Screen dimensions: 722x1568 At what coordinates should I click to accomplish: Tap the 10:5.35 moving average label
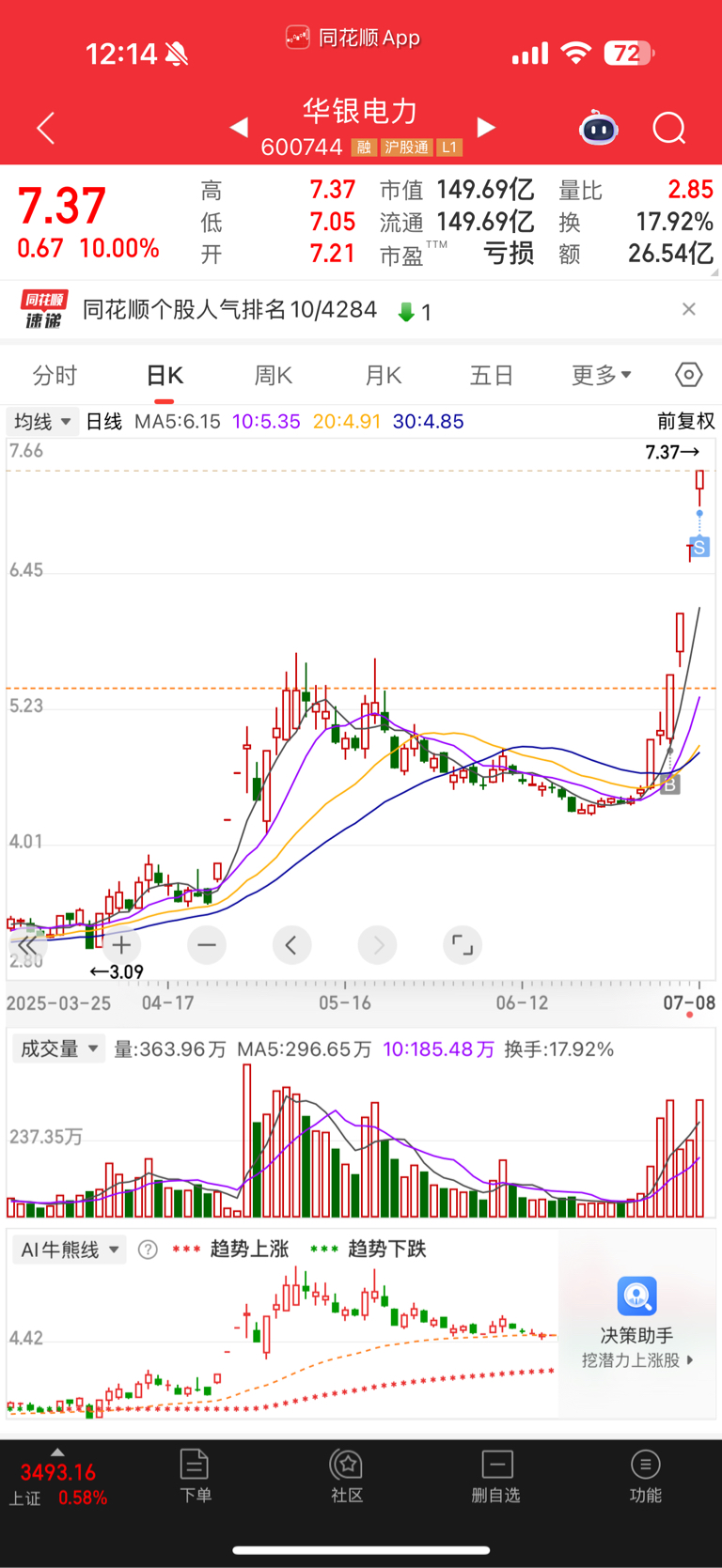pyautogui.click(x=266, y=422)
